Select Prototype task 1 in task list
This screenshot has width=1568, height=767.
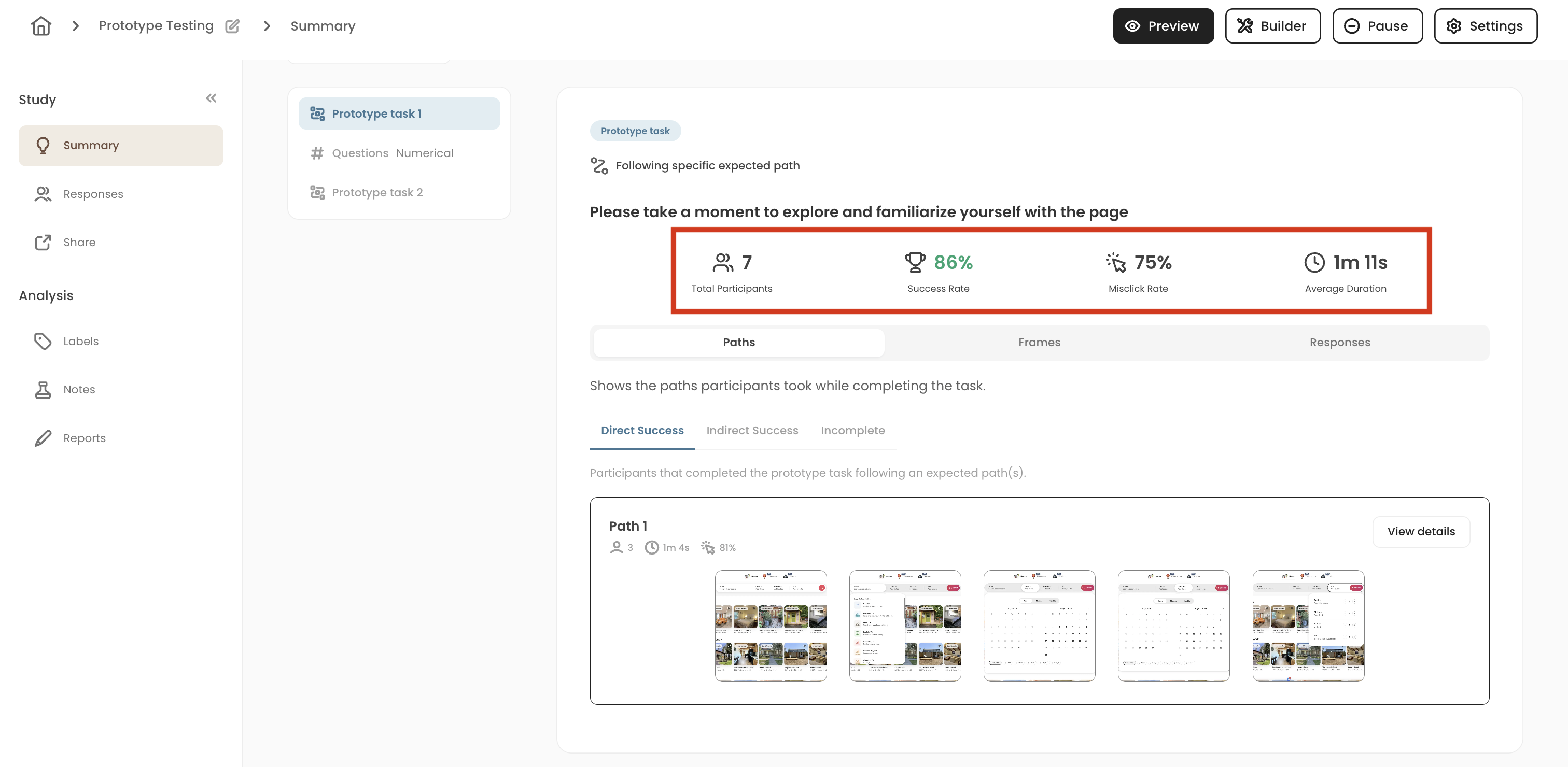click(x=399, y=113)
